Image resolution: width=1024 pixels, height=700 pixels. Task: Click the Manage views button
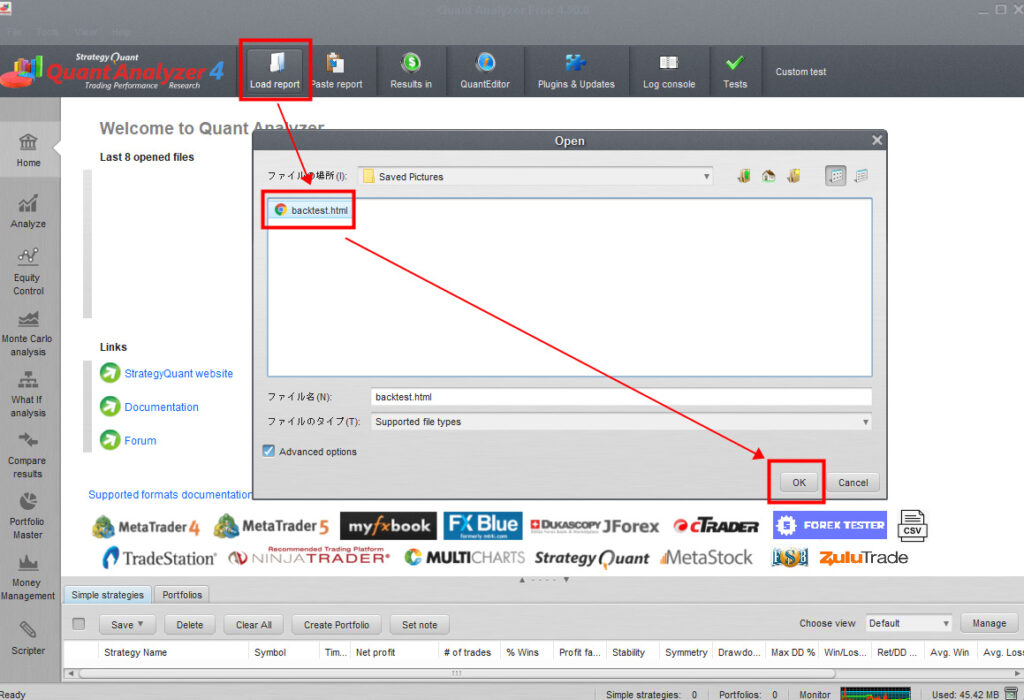(x=989, y=624)
